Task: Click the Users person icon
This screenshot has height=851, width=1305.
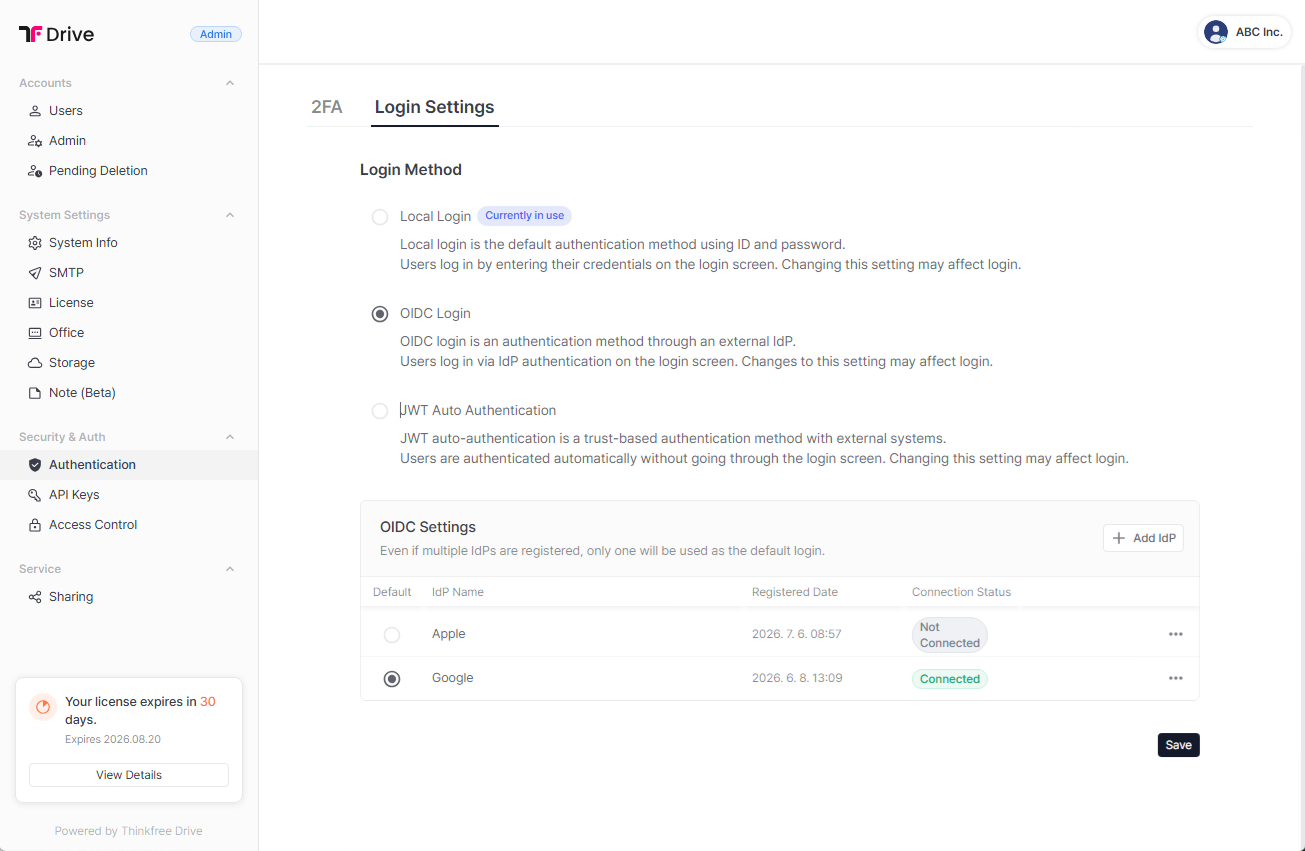Action: pyautogui.click(x=35, y=111)
